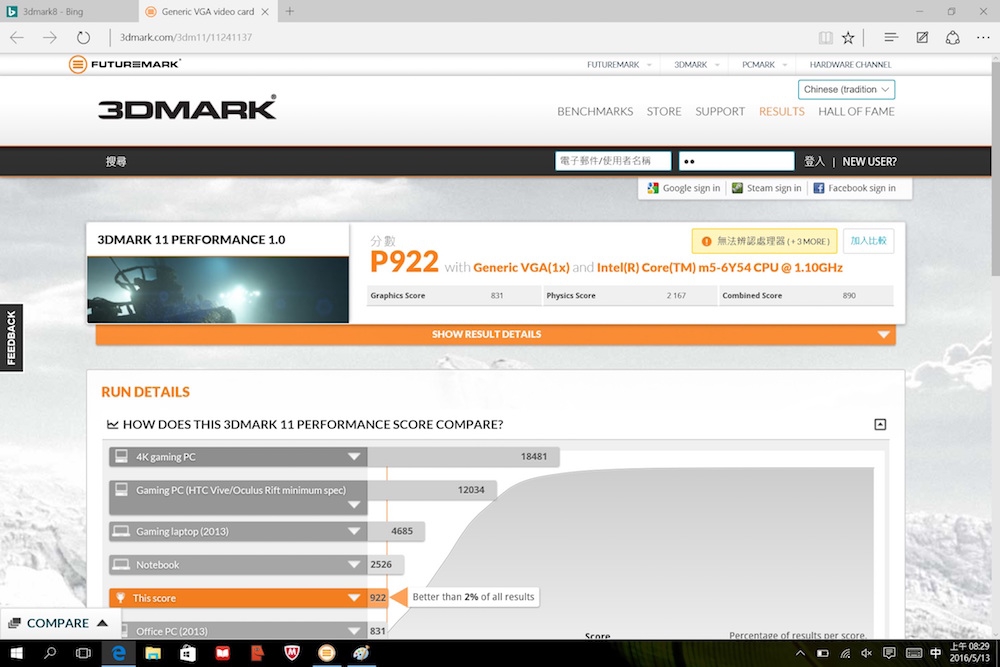Click the Google sign in button
This screenshot has height=667, width=1000.
point(683,188)
